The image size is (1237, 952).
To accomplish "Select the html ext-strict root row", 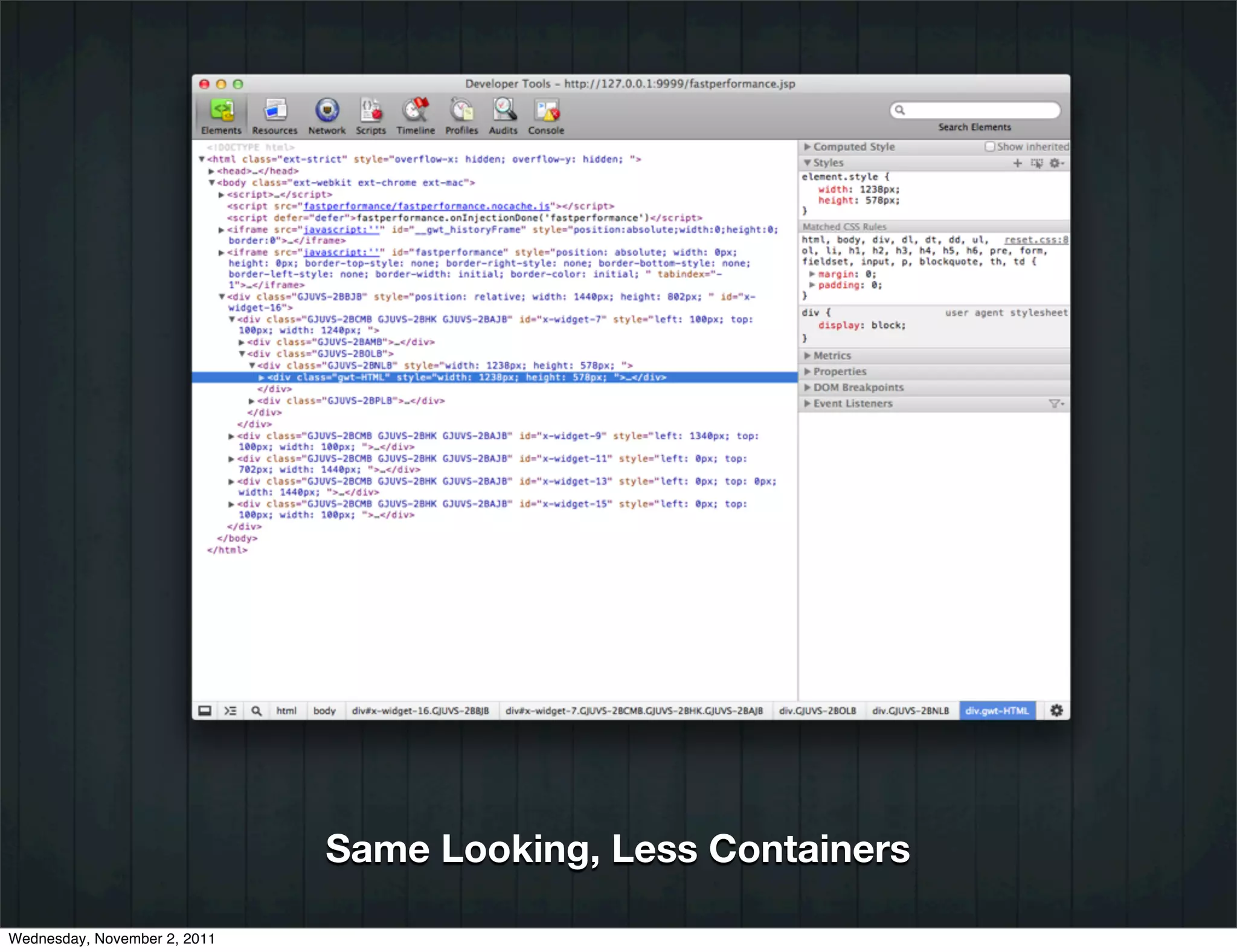I will pyautogui.click(x=424, y=159).
